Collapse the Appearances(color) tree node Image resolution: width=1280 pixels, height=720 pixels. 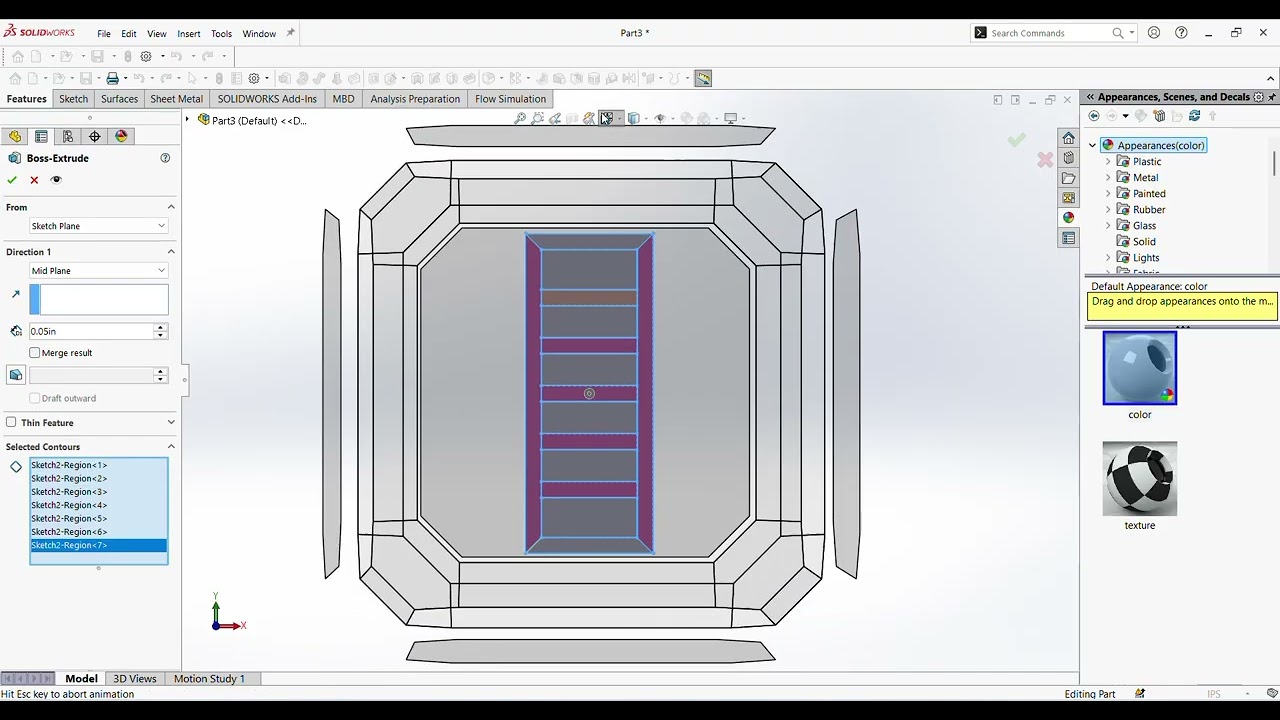(1092, 145)
